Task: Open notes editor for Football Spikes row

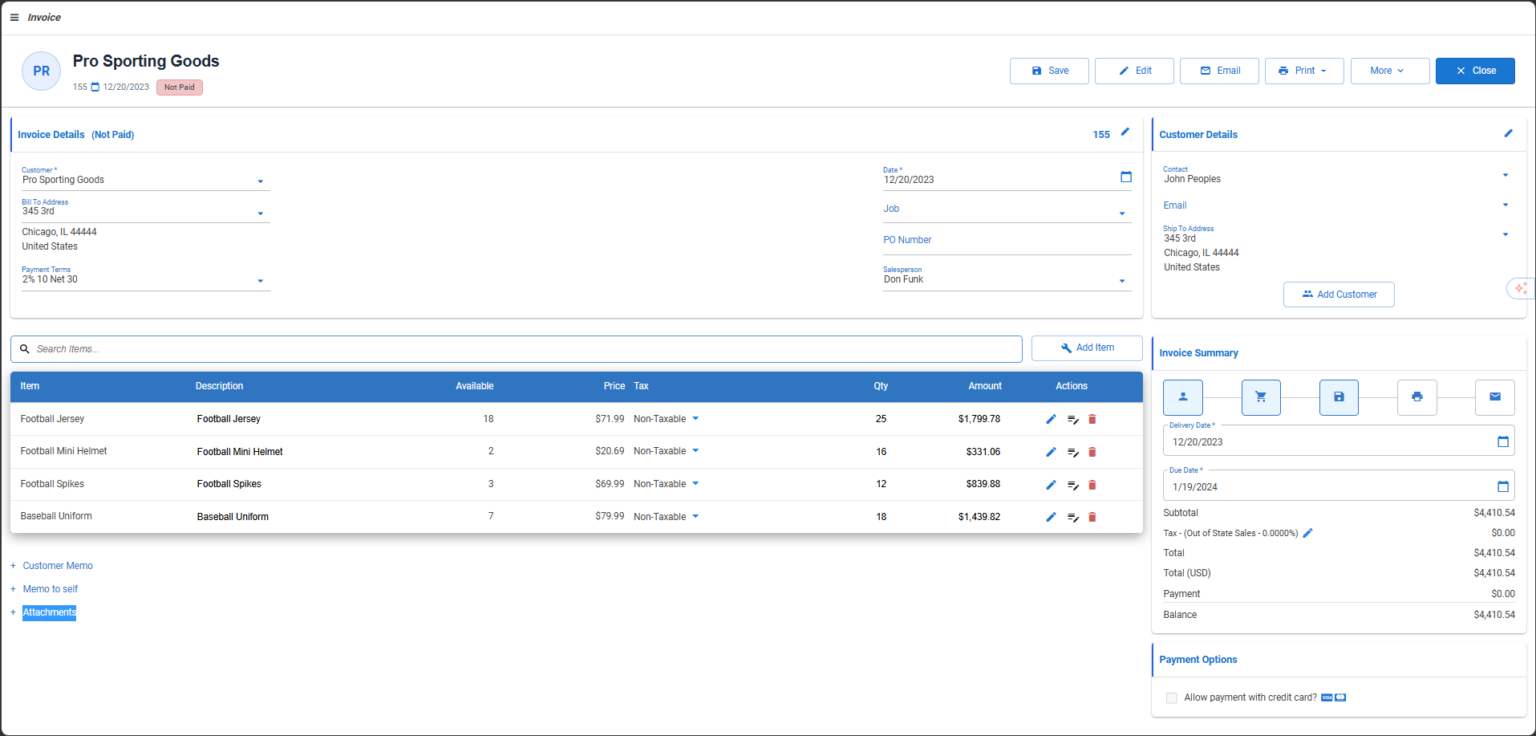Action: (1072, 485)
